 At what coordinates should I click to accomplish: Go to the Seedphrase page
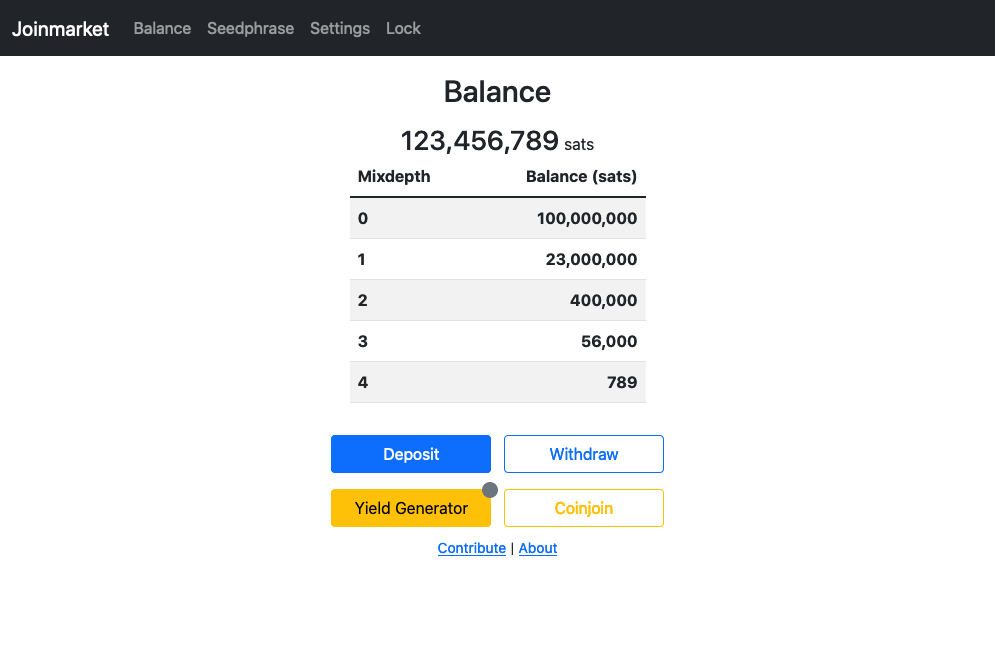251,29
